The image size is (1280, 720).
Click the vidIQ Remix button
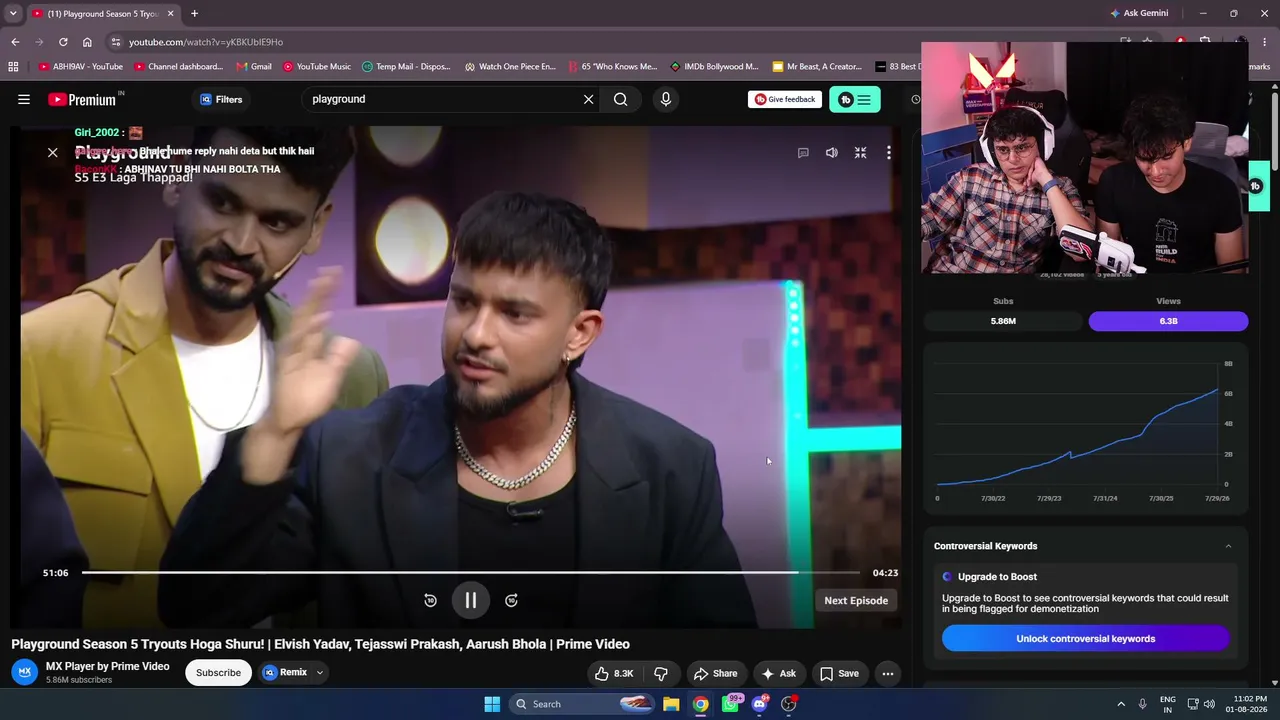(286, 672)
